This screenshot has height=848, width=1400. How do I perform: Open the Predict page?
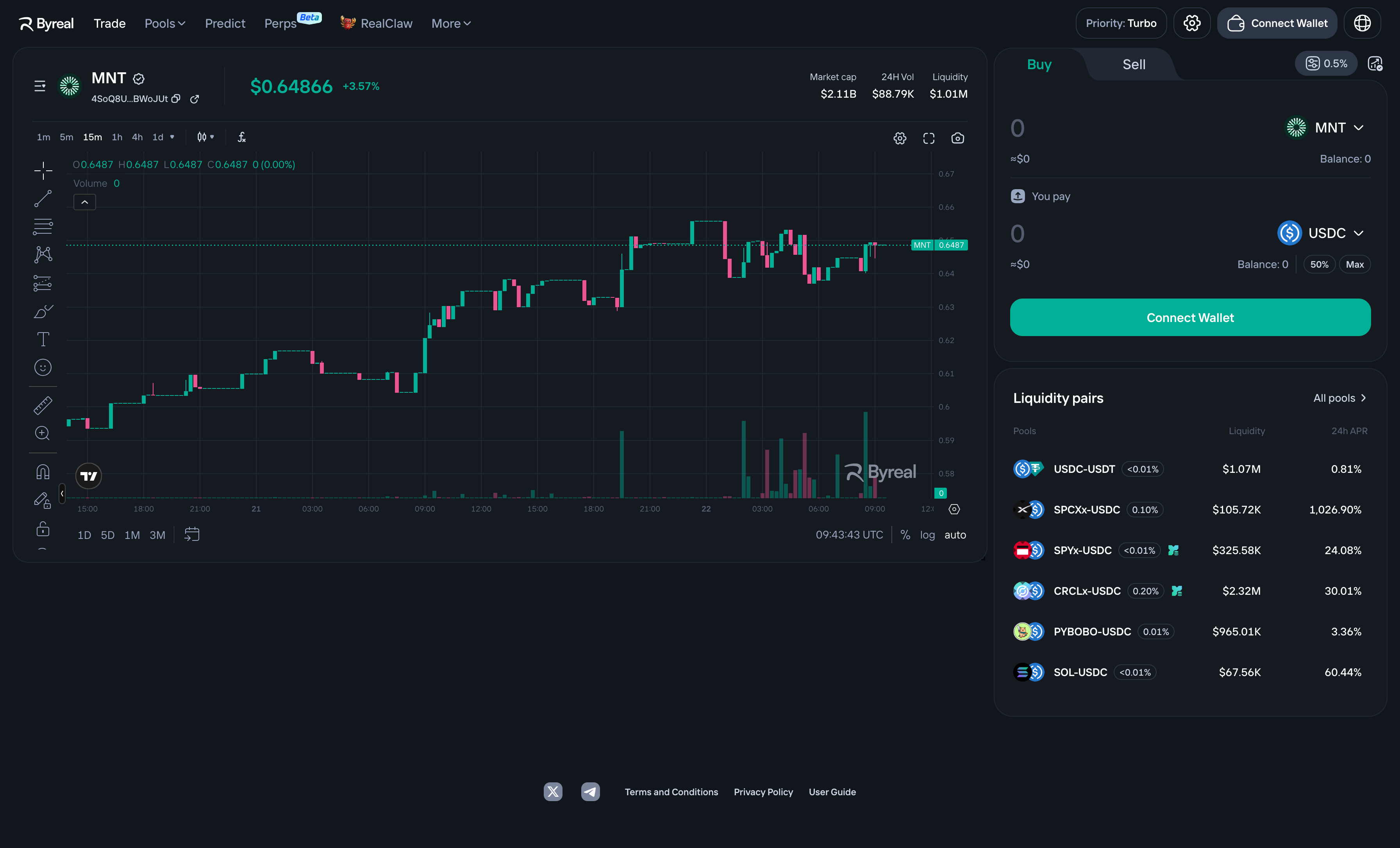pyautogui.click(x=225, y=23)
